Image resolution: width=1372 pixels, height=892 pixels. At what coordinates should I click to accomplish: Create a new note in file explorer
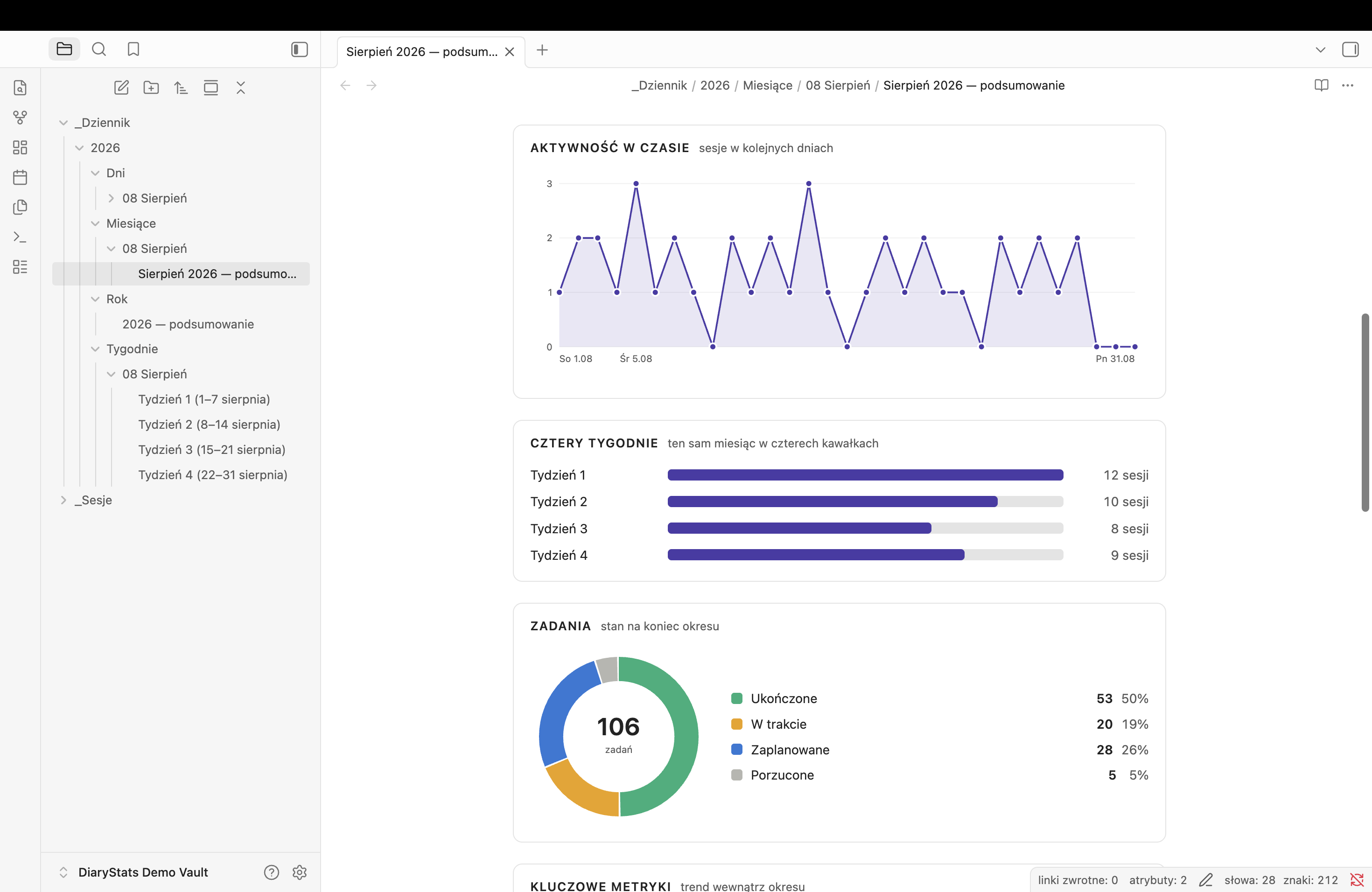[x=121, y=88]
